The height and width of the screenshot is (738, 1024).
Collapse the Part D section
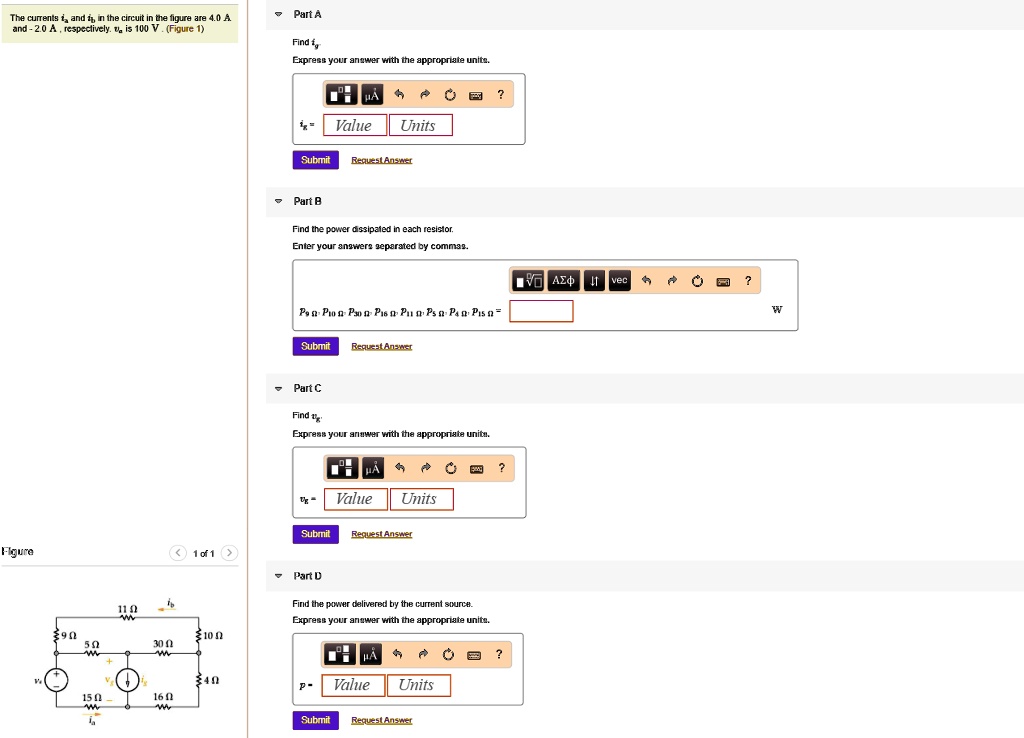(x=278, y=576)
